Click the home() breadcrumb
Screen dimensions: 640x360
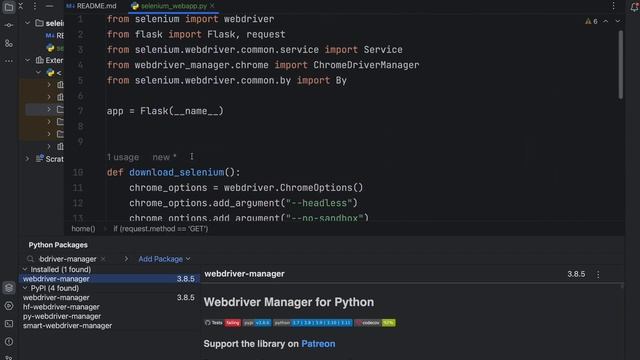point(83,229)
